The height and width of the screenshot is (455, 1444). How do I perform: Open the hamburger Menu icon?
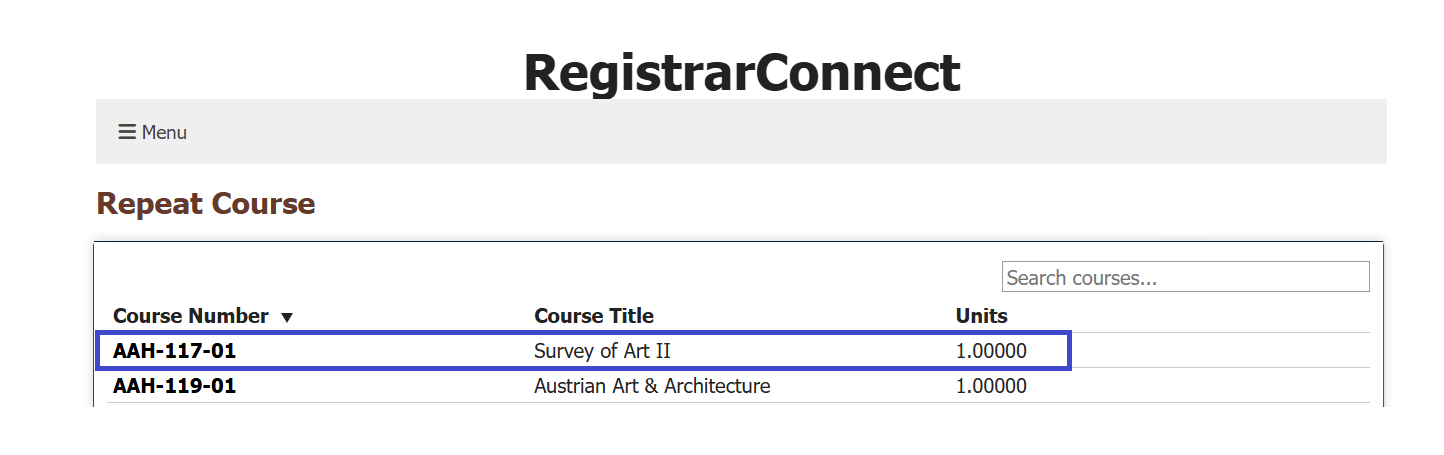[127, 132]
